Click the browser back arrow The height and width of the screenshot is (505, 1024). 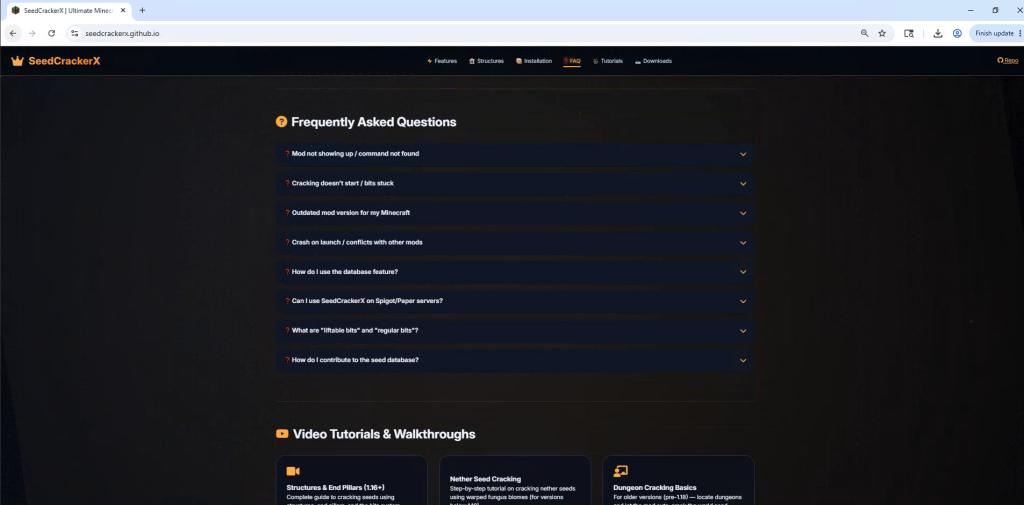coord(13,33)
